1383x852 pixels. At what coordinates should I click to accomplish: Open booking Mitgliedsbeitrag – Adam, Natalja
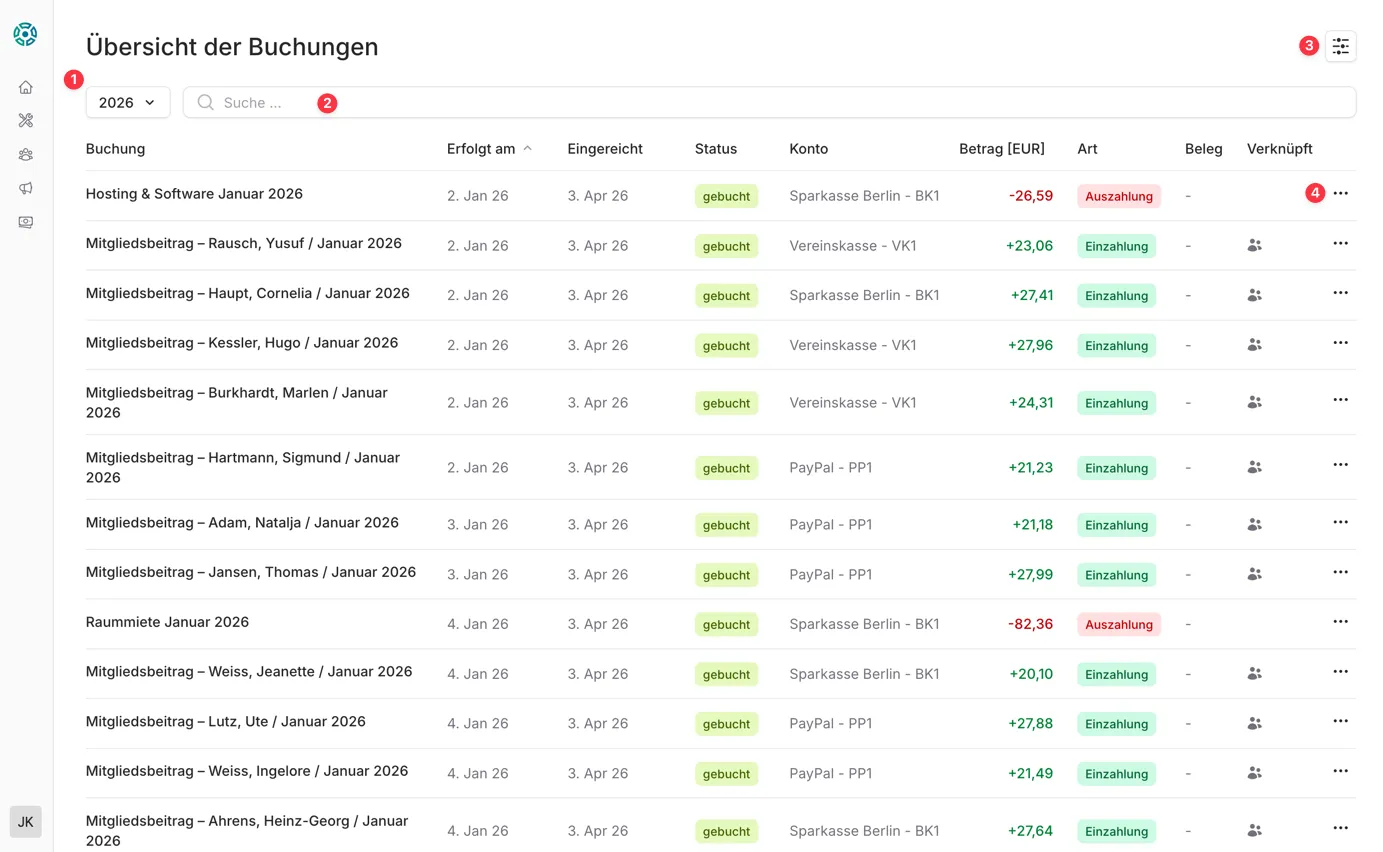242,523
